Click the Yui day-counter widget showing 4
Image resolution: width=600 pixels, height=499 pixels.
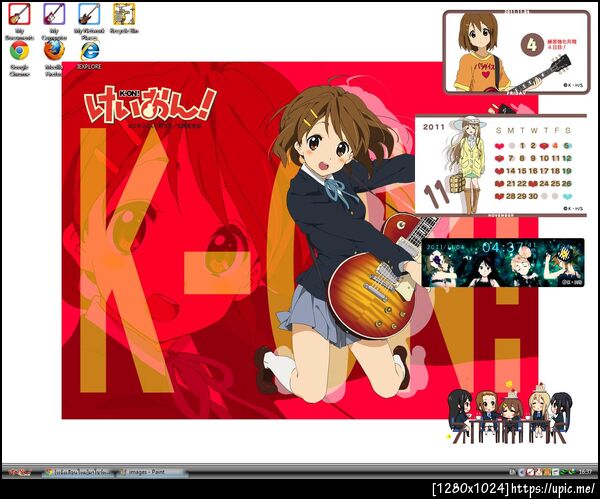click(517, 52)
